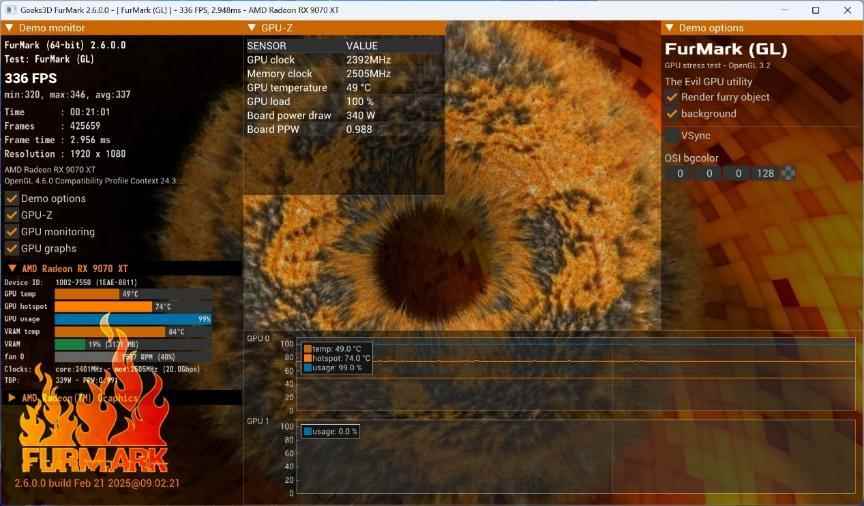This screenshot has height=506, width=864.
Task: Click the GPU hotspot 74°C bar
Action: [133, 306]
